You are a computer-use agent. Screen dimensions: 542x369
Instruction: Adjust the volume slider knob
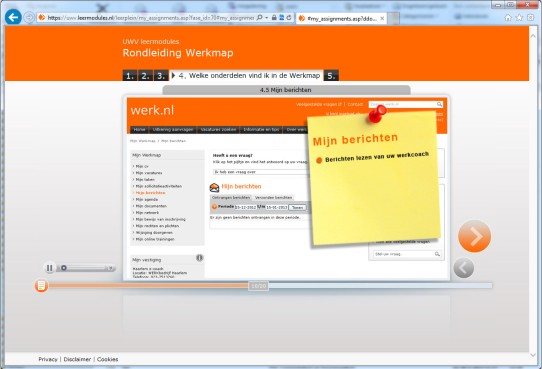(x=64, y=268)
